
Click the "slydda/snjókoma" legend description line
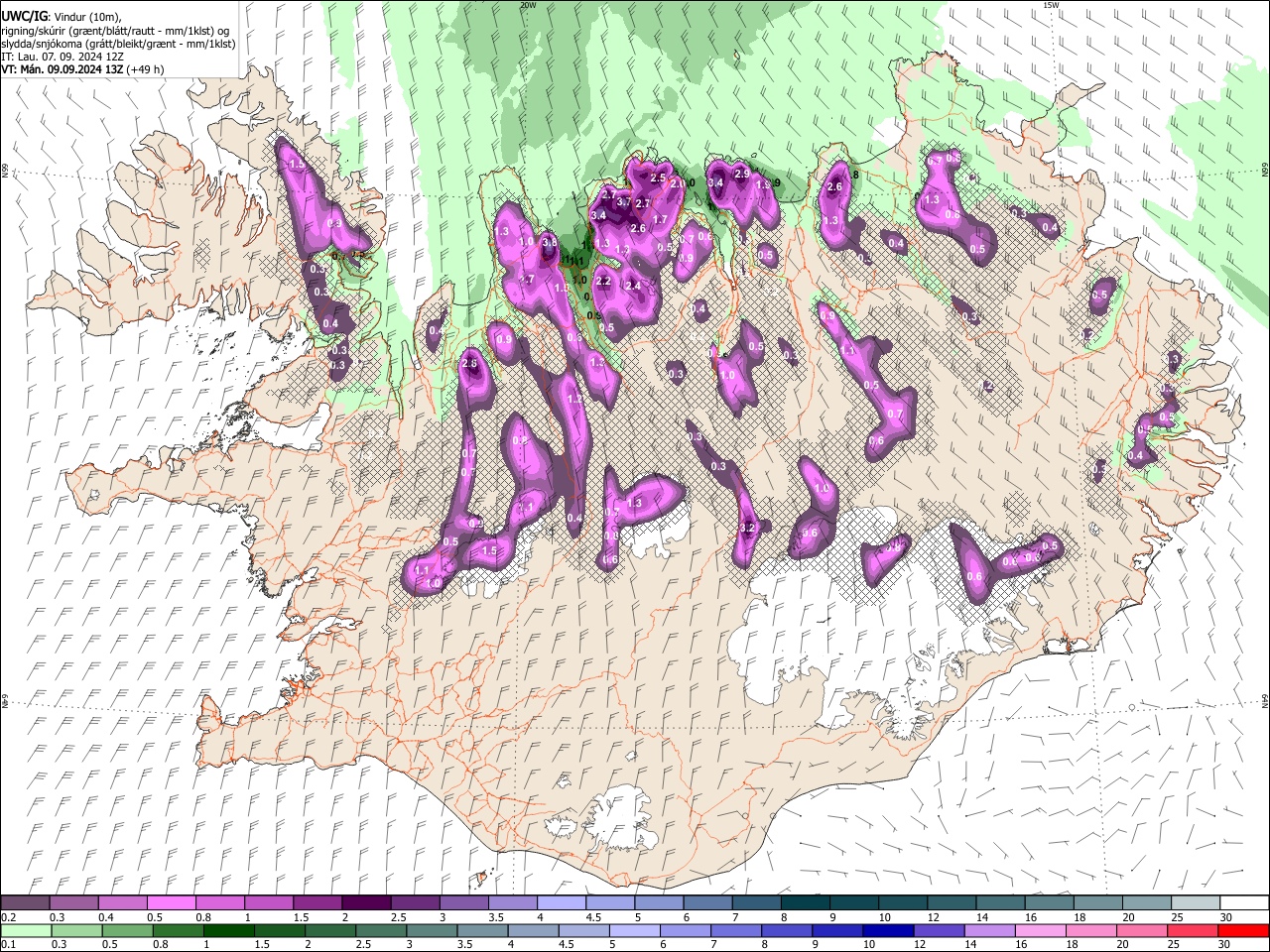(x=118, y=44)
